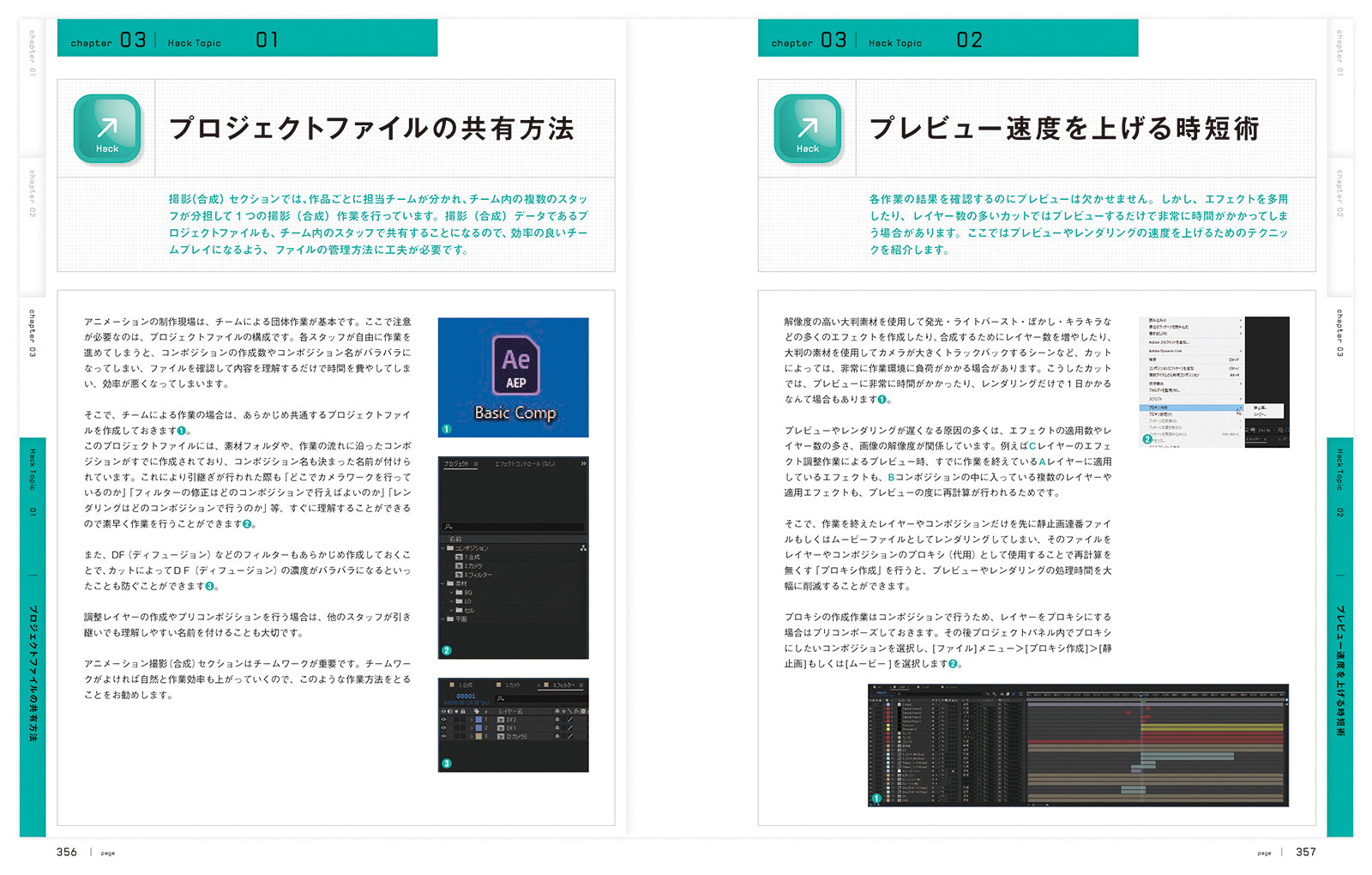Image resolution: width=1372 pixels, height=875 pixels.
Task: Click the 00001 current timecode
Action: point(466,696)
